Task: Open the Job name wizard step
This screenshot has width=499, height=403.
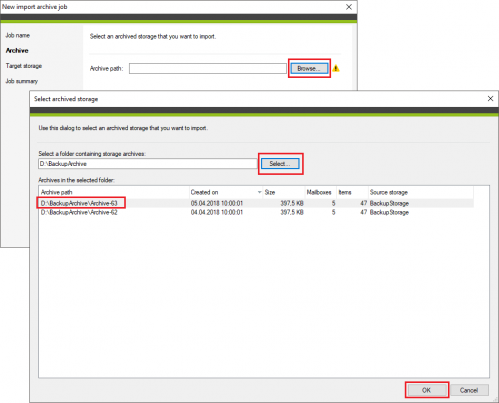Action: [x=18, y=35]
